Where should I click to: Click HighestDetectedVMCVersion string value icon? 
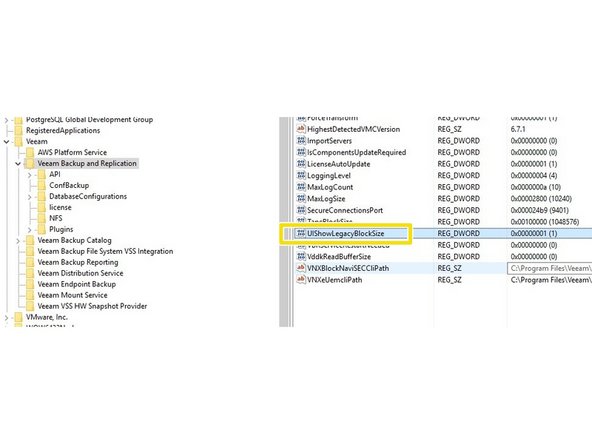pyautogui.click(x=301, y=129)
